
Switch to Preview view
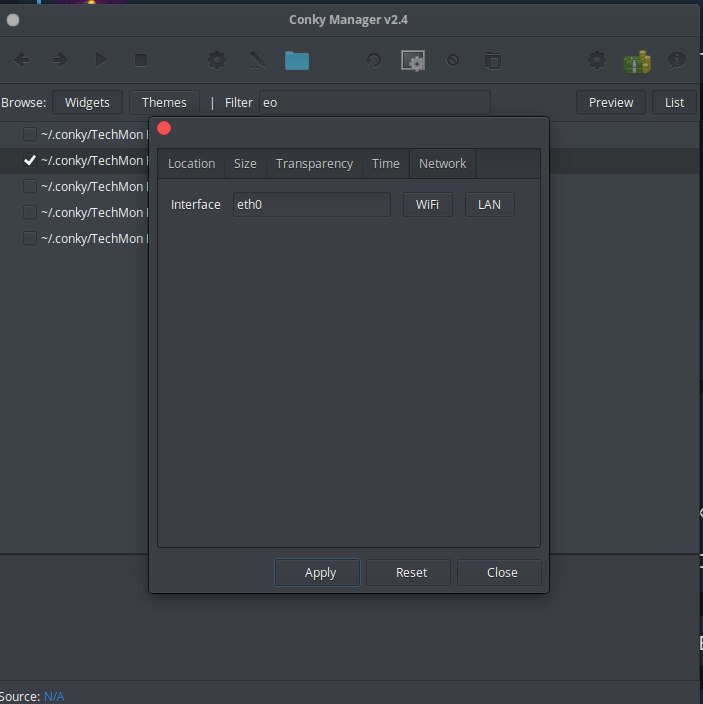tap(611, 102)
